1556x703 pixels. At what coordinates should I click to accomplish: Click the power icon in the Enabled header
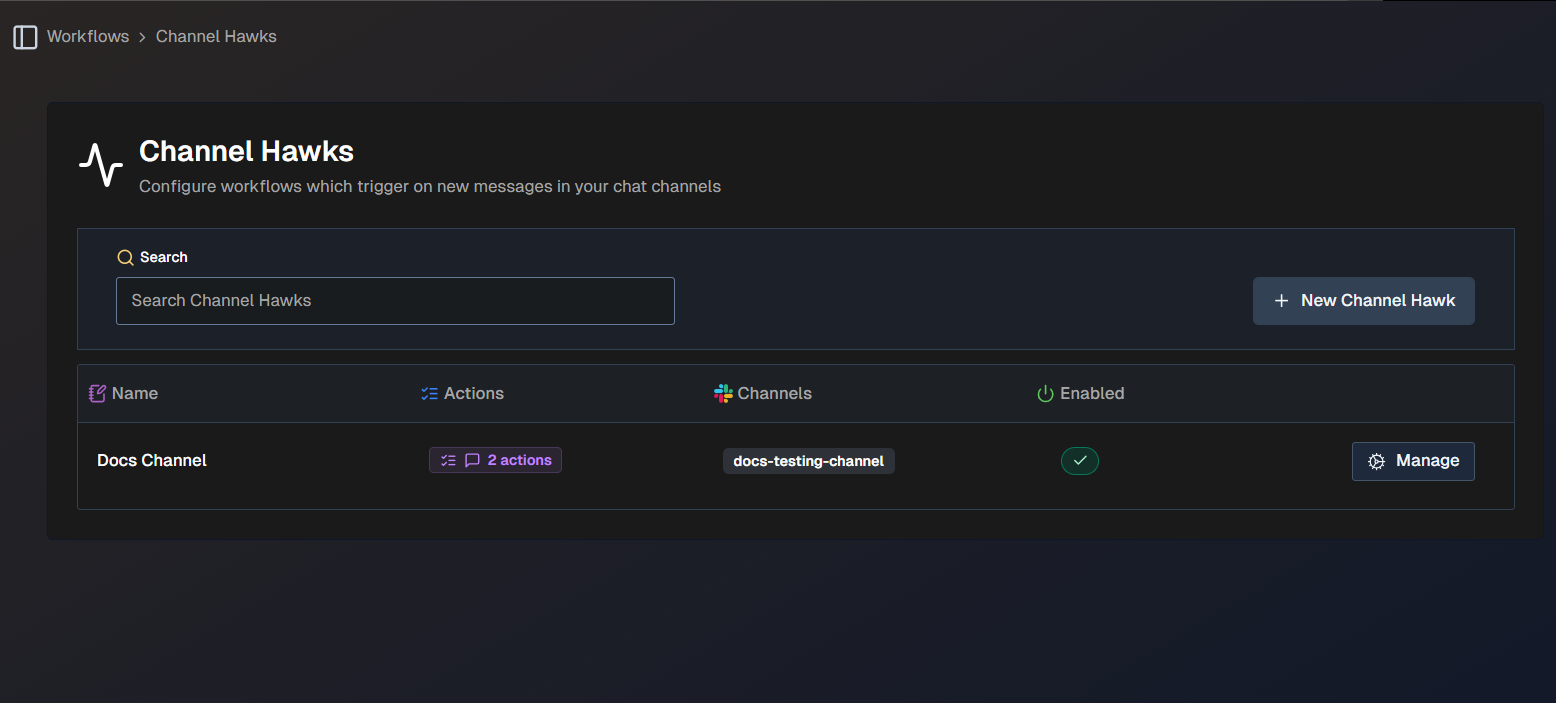[x=1043, y=393]
